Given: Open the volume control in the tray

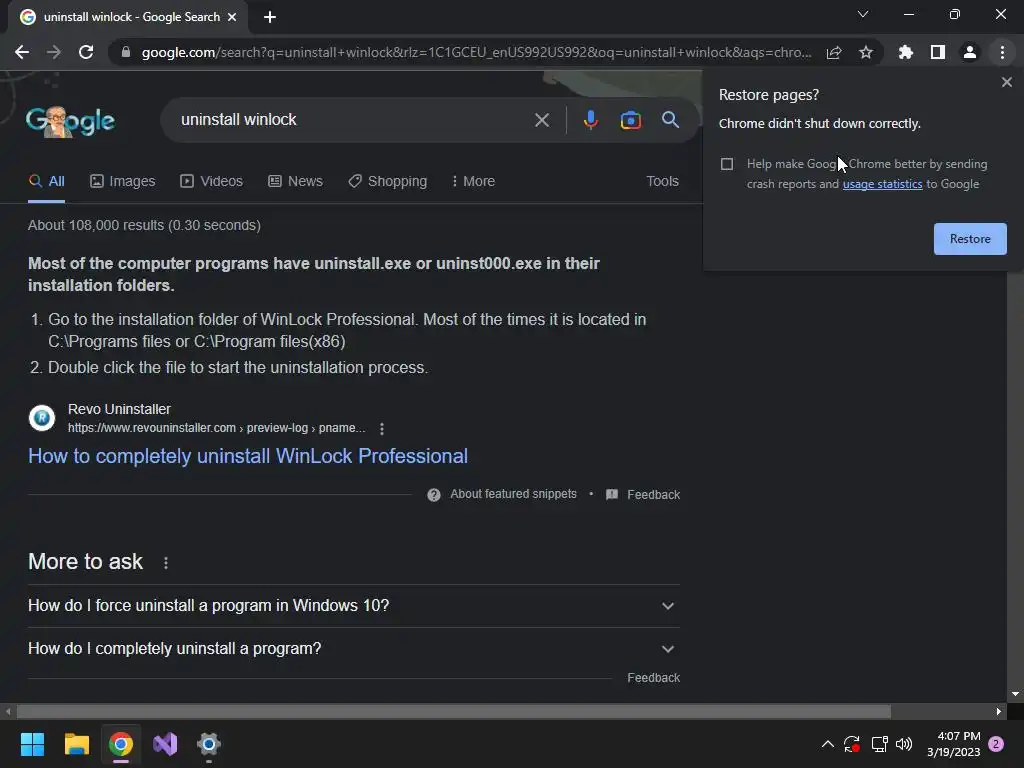Looking at the screenshot, I should [904, 744].
